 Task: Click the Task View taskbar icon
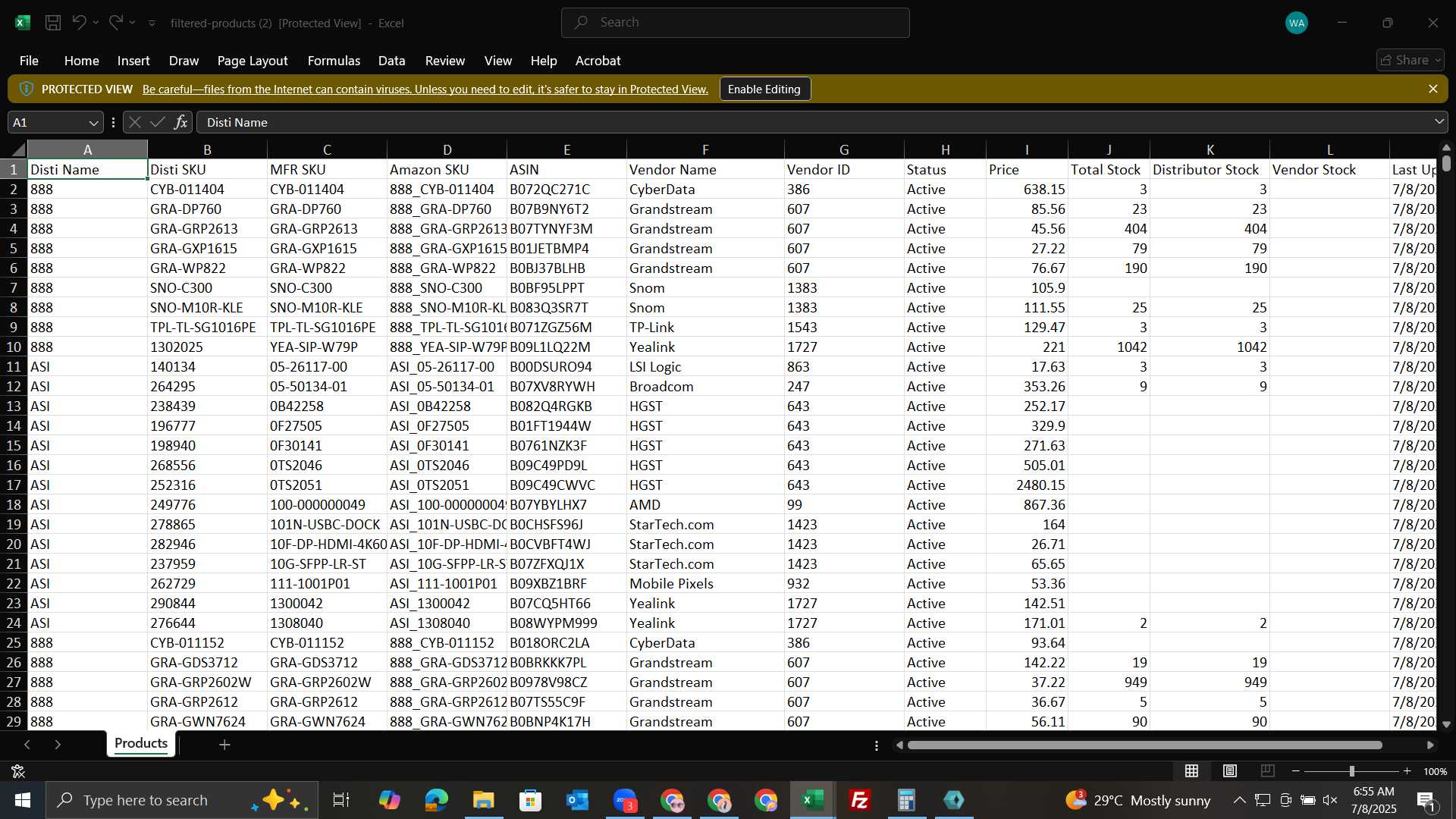click(341, 800)
